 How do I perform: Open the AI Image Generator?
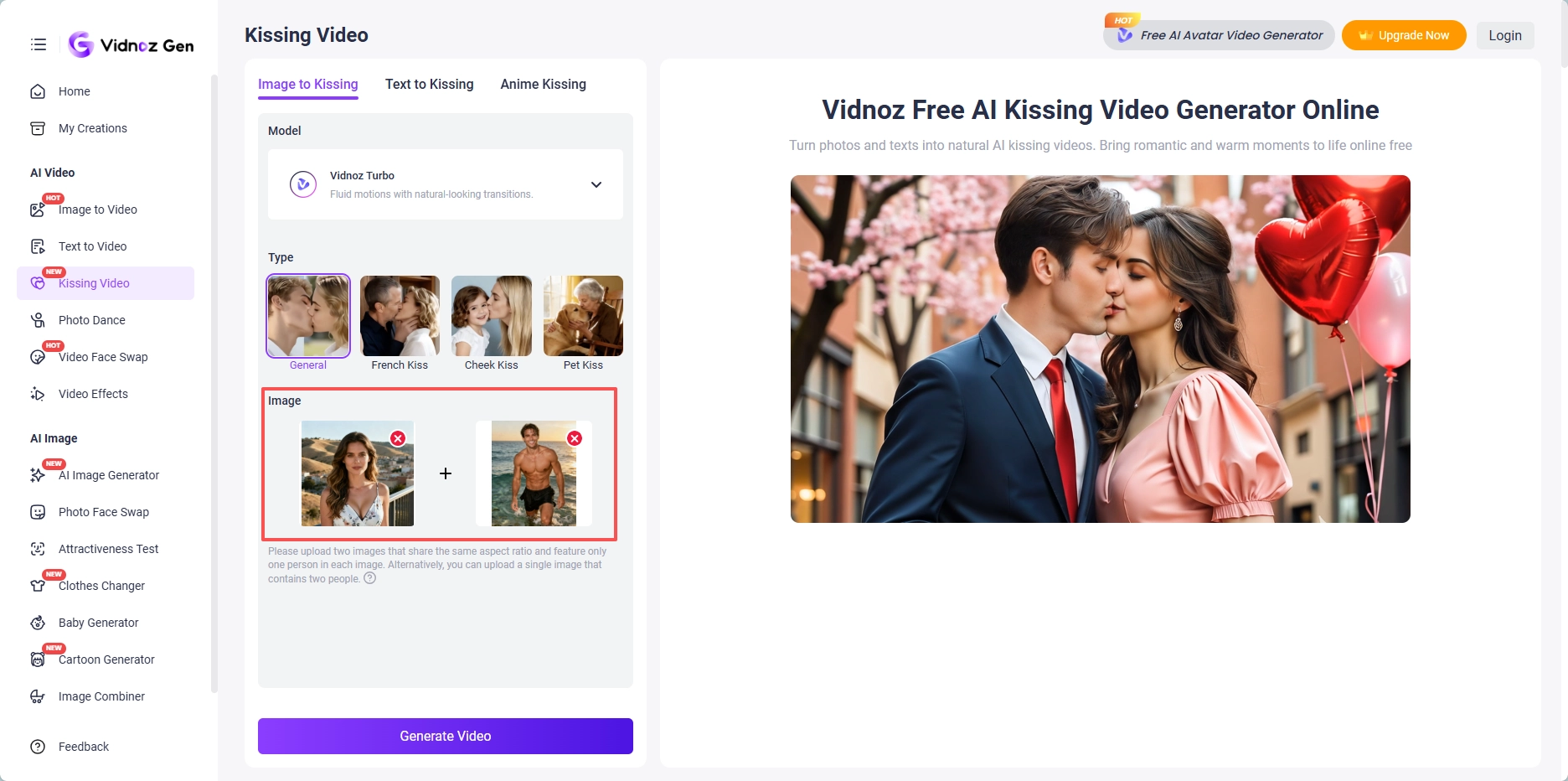pyautogui.click(x=108, y=475)
